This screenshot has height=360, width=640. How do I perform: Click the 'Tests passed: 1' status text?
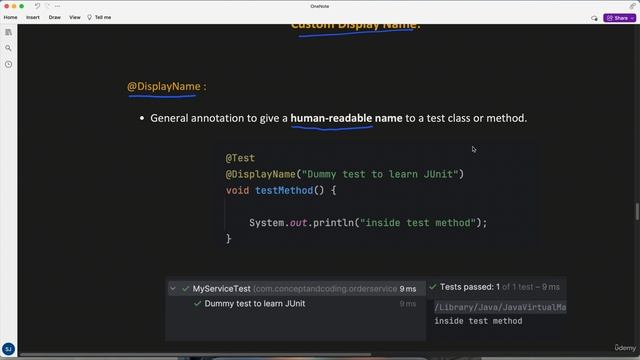(470, 287)
